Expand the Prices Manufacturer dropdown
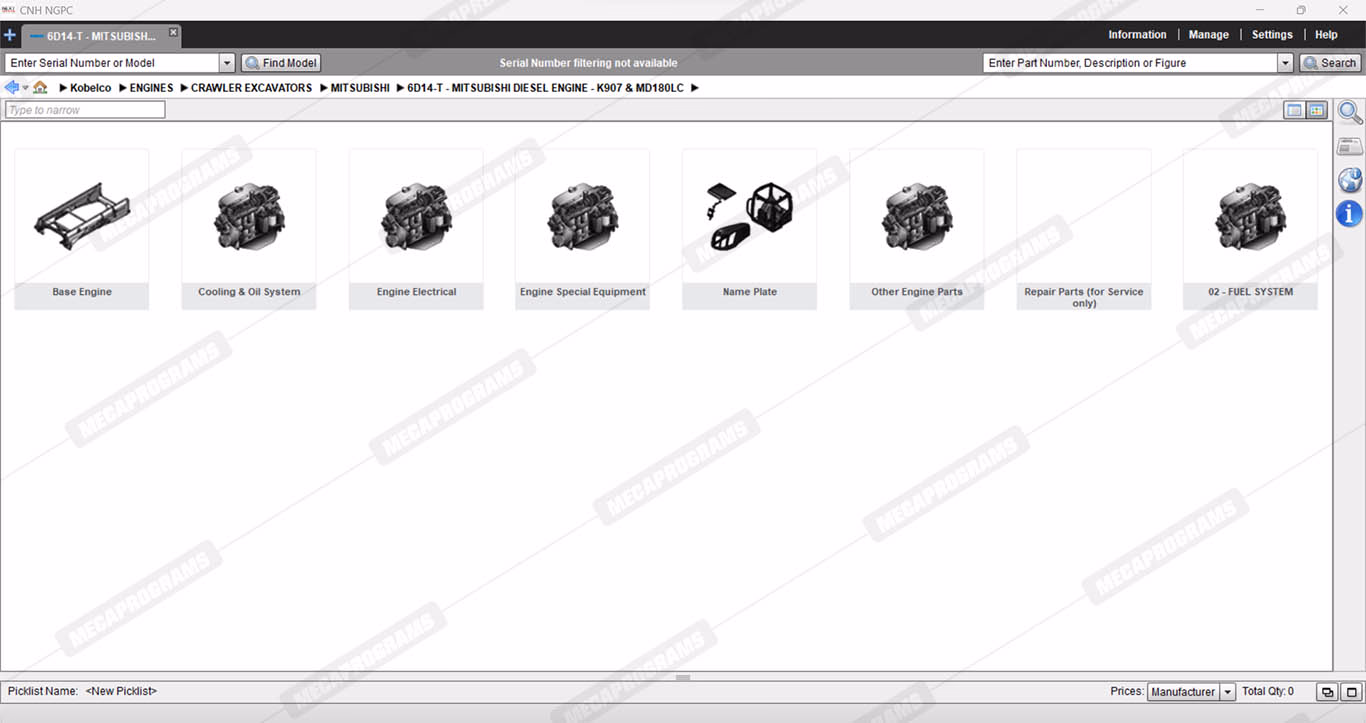This screenshot has width=1366, height=723. tap(1228, 692)
